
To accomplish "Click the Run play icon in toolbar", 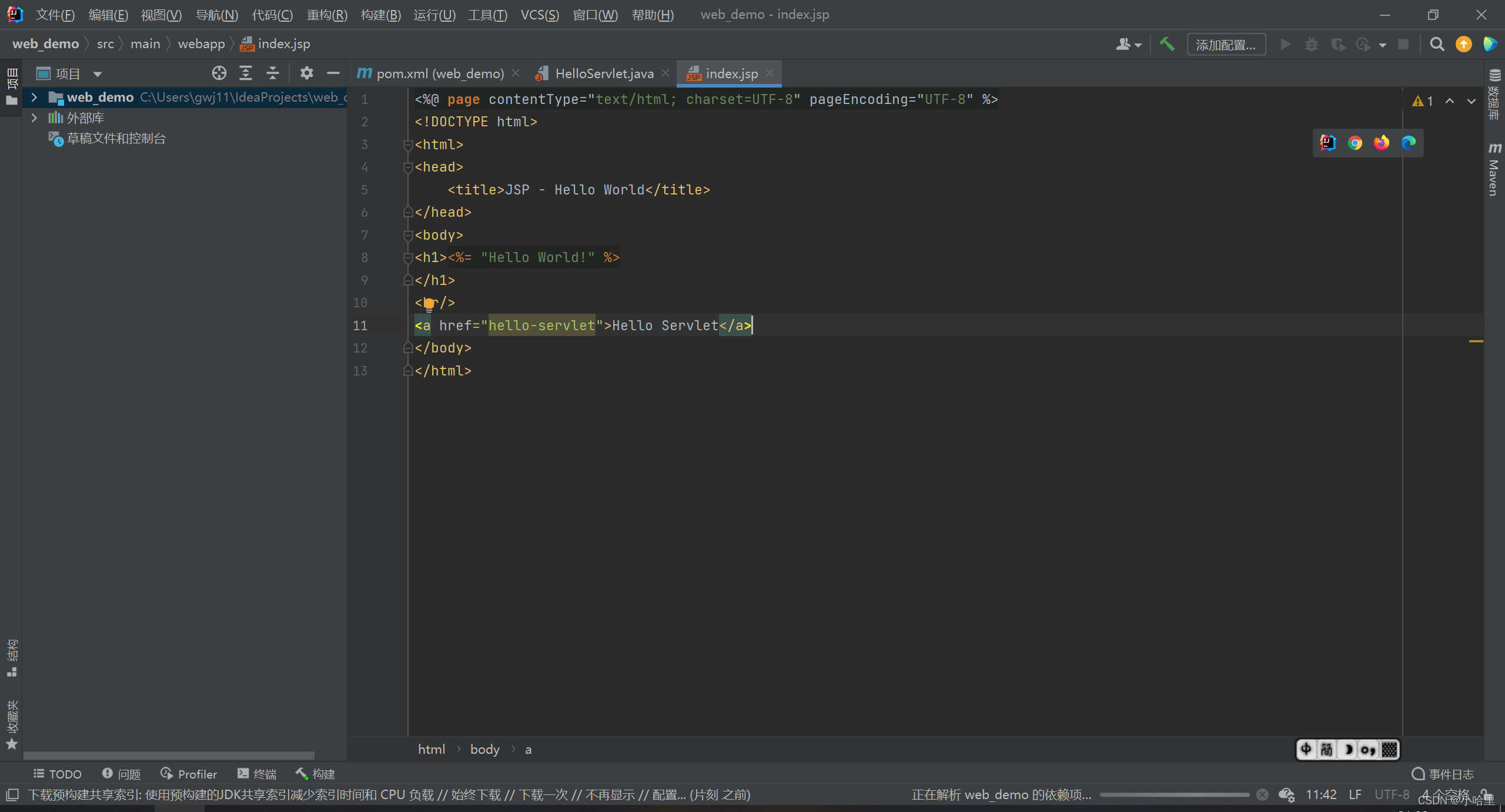I will (x=1285, y=45).
